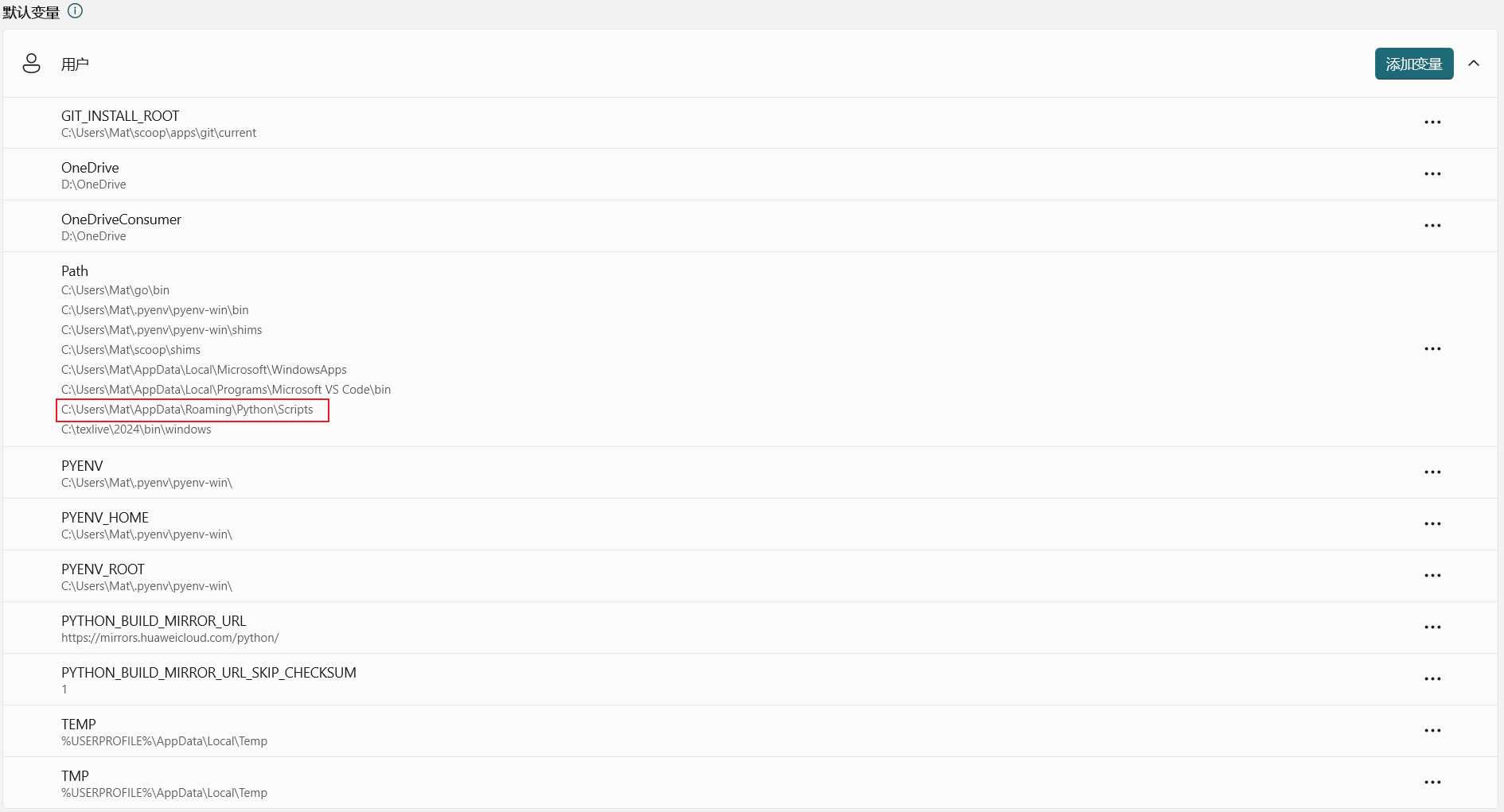1504x812 pixels.
Task: Open more options for PYTHON_BUILD_MIRROR_URL
Action: coord(1432,627)
